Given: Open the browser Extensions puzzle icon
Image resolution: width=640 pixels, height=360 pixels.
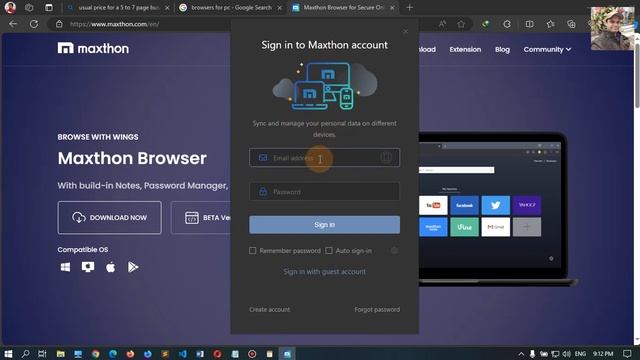Looking at the screenshot, I should pyautogui.click(x=507, y=24).
